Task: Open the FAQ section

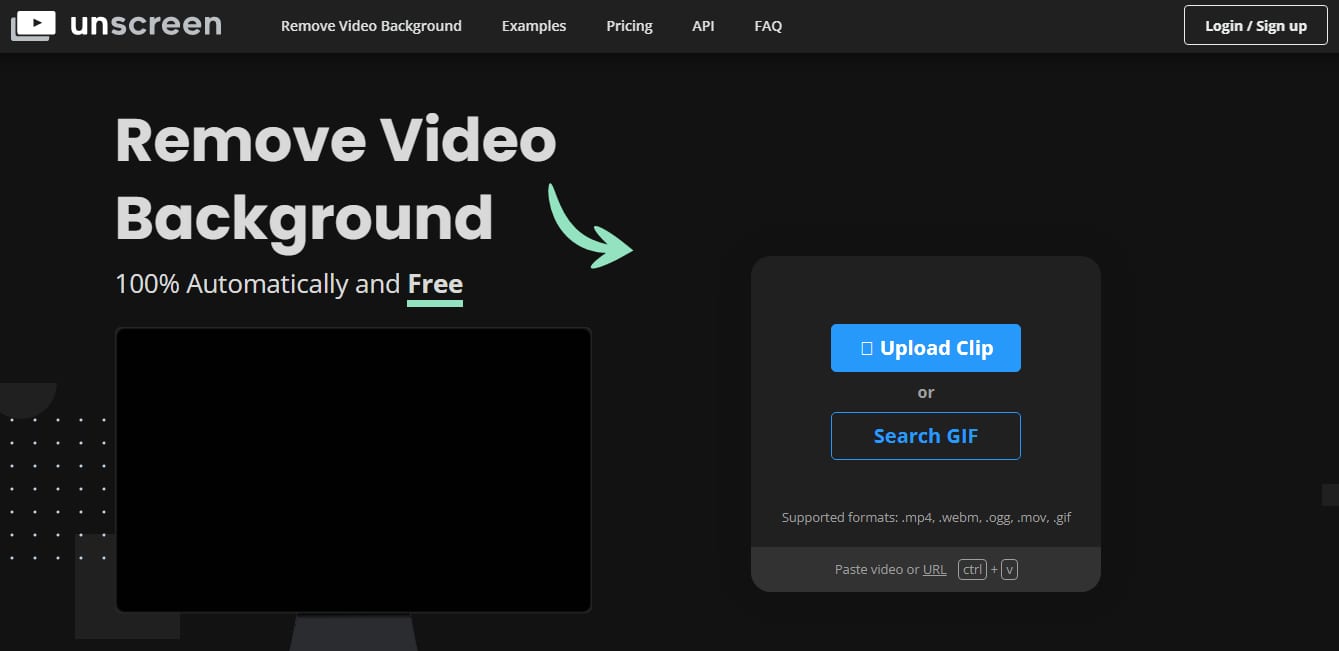Action: [x=768, y=26]
